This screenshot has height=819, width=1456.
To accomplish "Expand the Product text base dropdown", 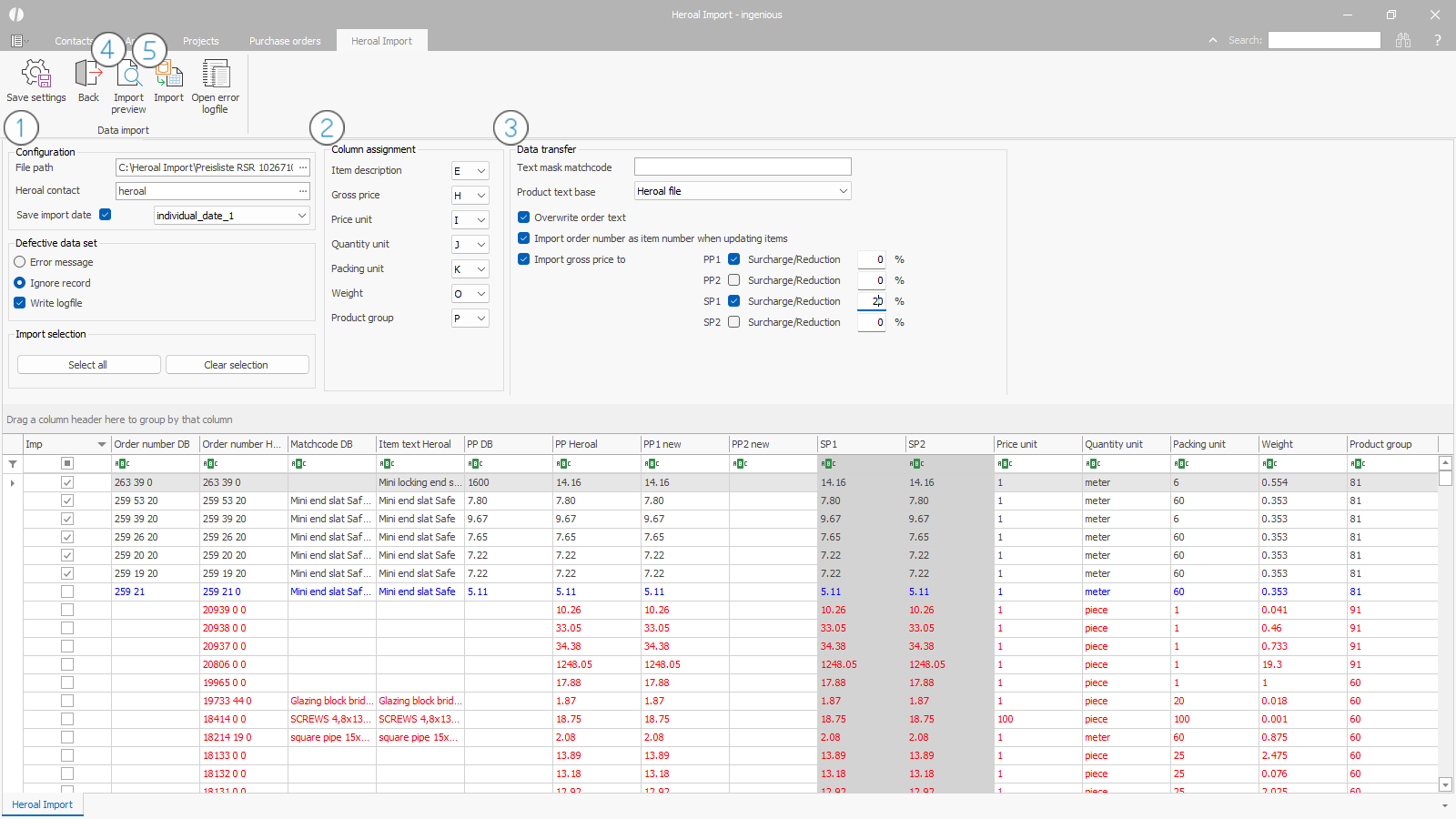I will pos(844,191).
